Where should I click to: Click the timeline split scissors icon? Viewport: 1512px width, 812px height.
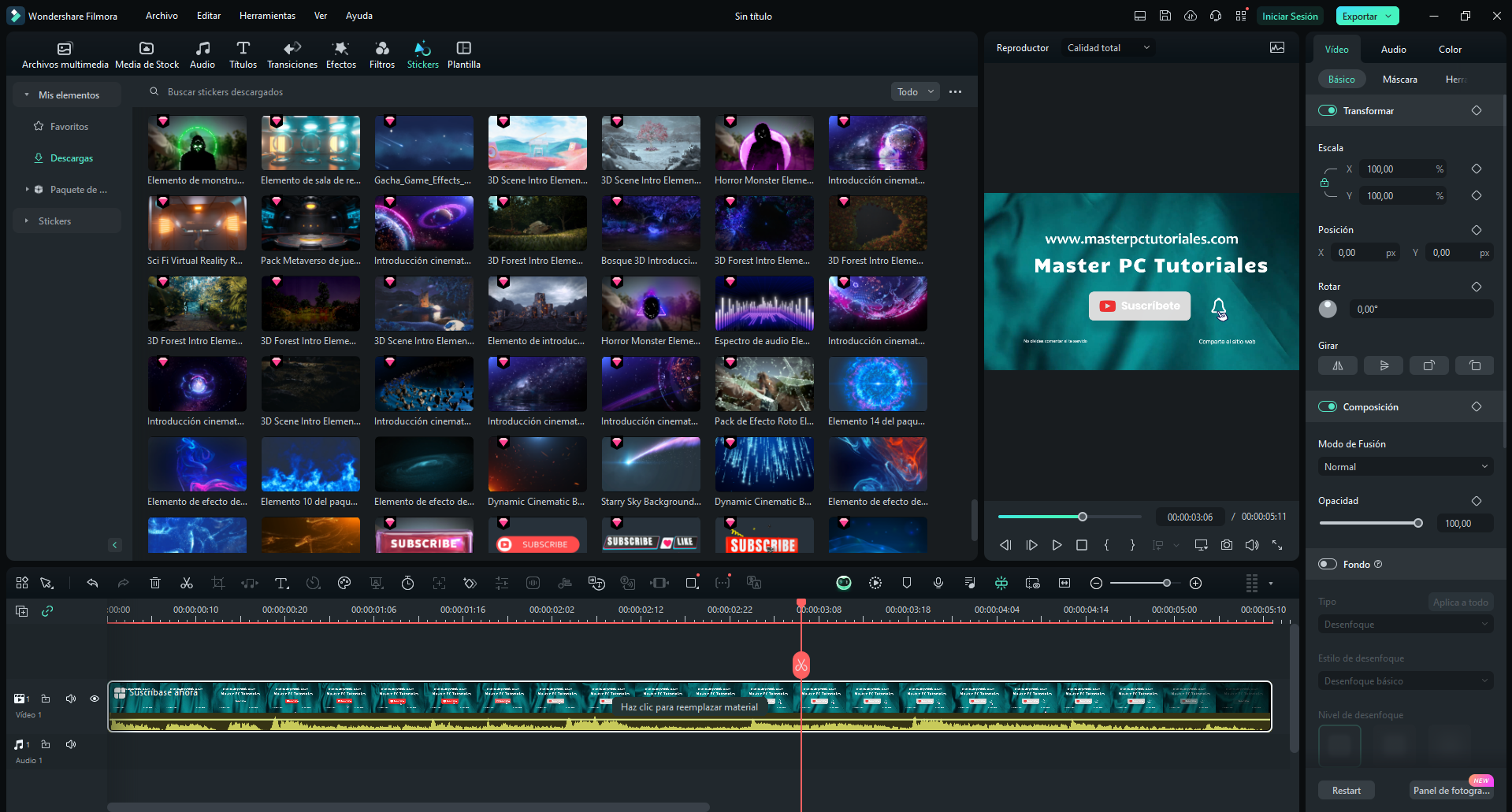(x=187, y=583)
